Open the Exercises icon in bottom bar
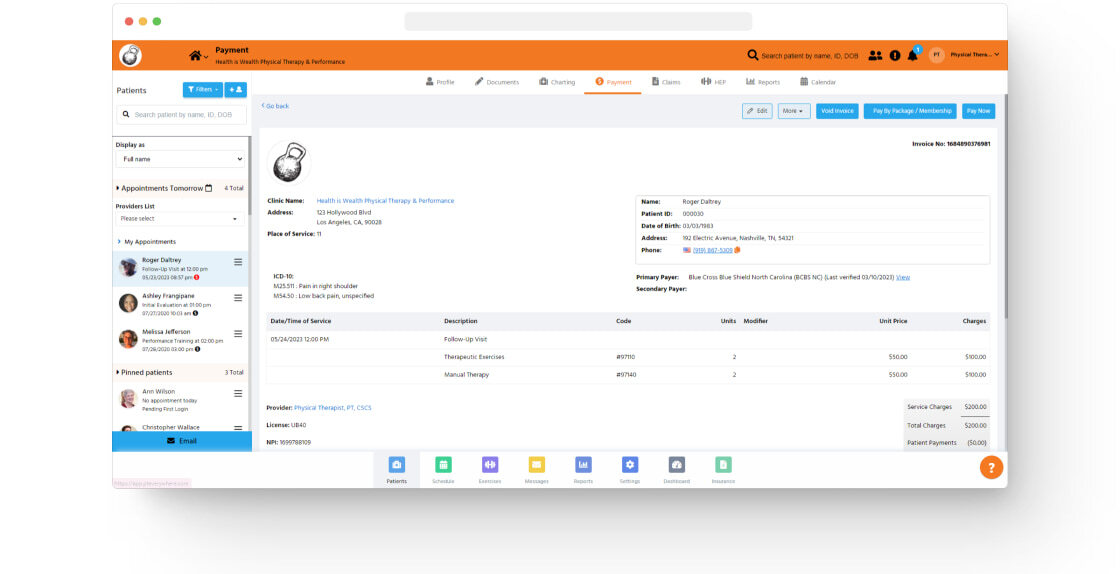Screen dimensions: 1120x574 tap(490, 465)
